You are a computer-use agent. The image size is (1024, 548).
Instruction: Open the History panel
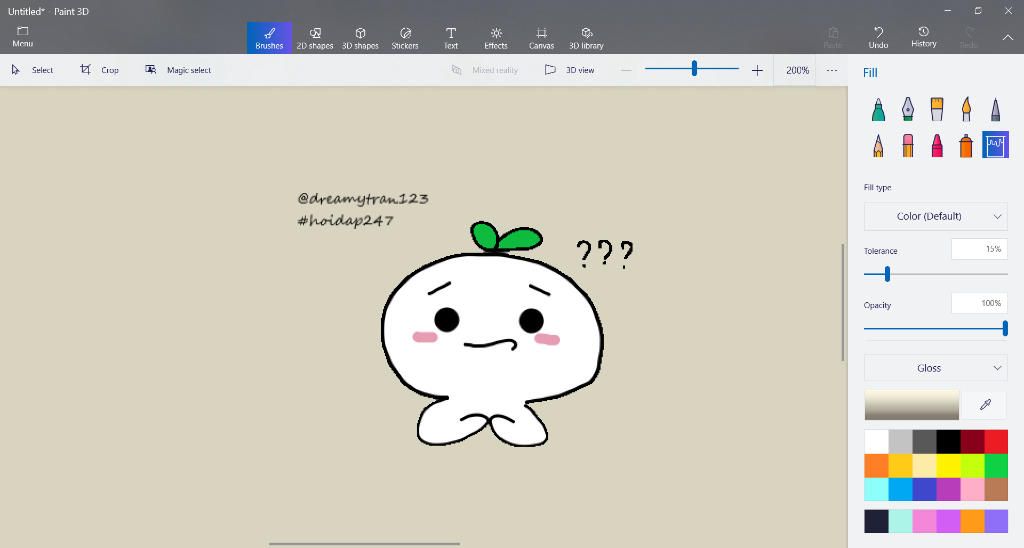pyautogui.click(x=923, y=37)
